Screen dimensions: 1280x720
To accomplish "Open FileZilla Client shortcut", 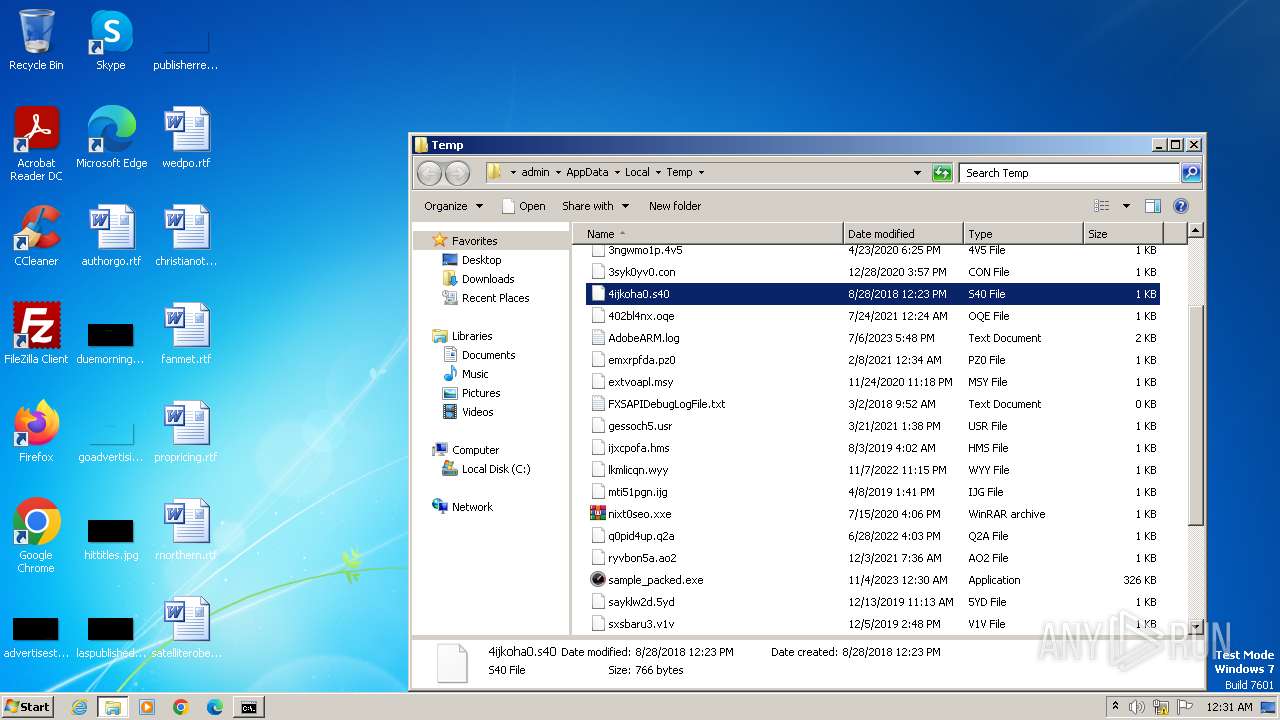I will pyautogui.click(x=36, y=334).
